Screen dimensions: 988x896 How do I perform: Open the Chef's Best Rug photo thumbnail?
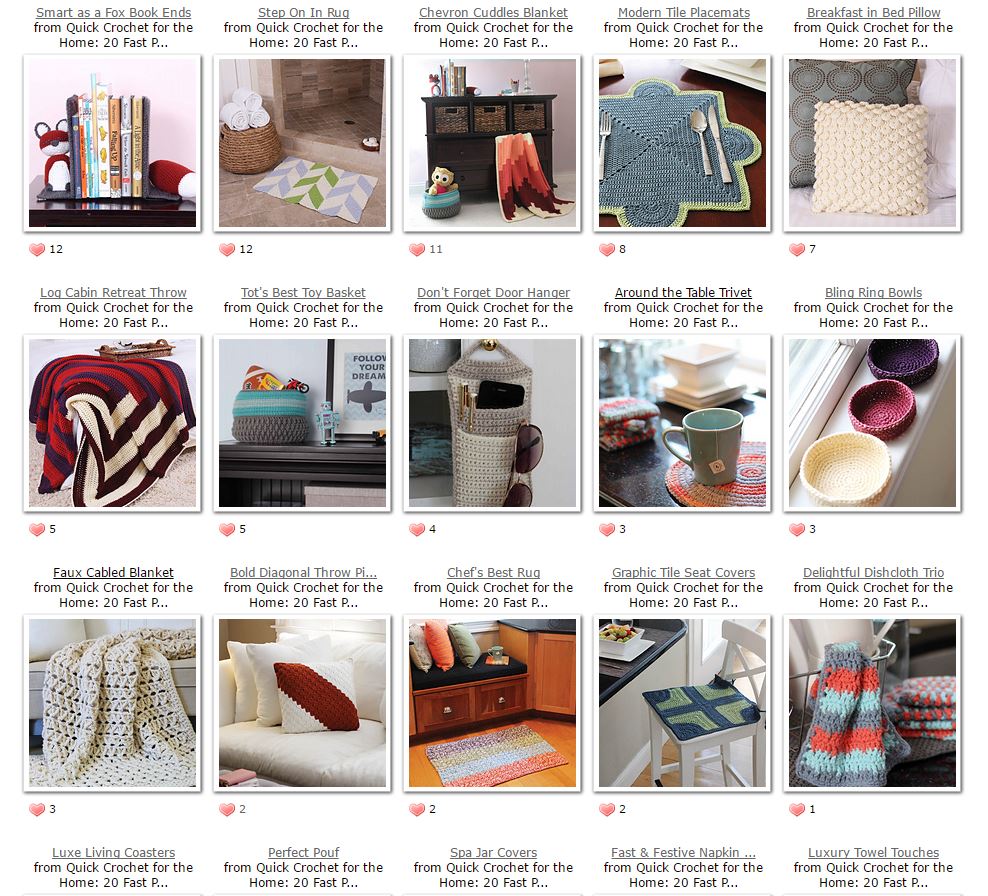click(492, 703)
